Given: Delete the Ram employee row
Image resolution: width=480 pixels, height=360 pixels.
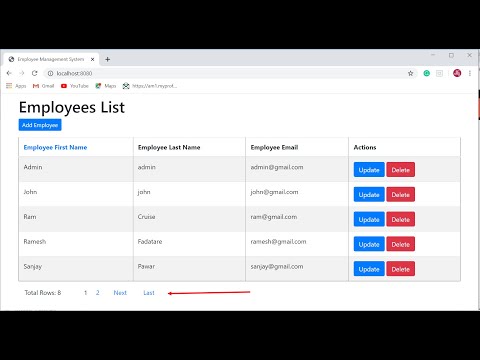Looking at the screenshot, I should coord(401,219).
